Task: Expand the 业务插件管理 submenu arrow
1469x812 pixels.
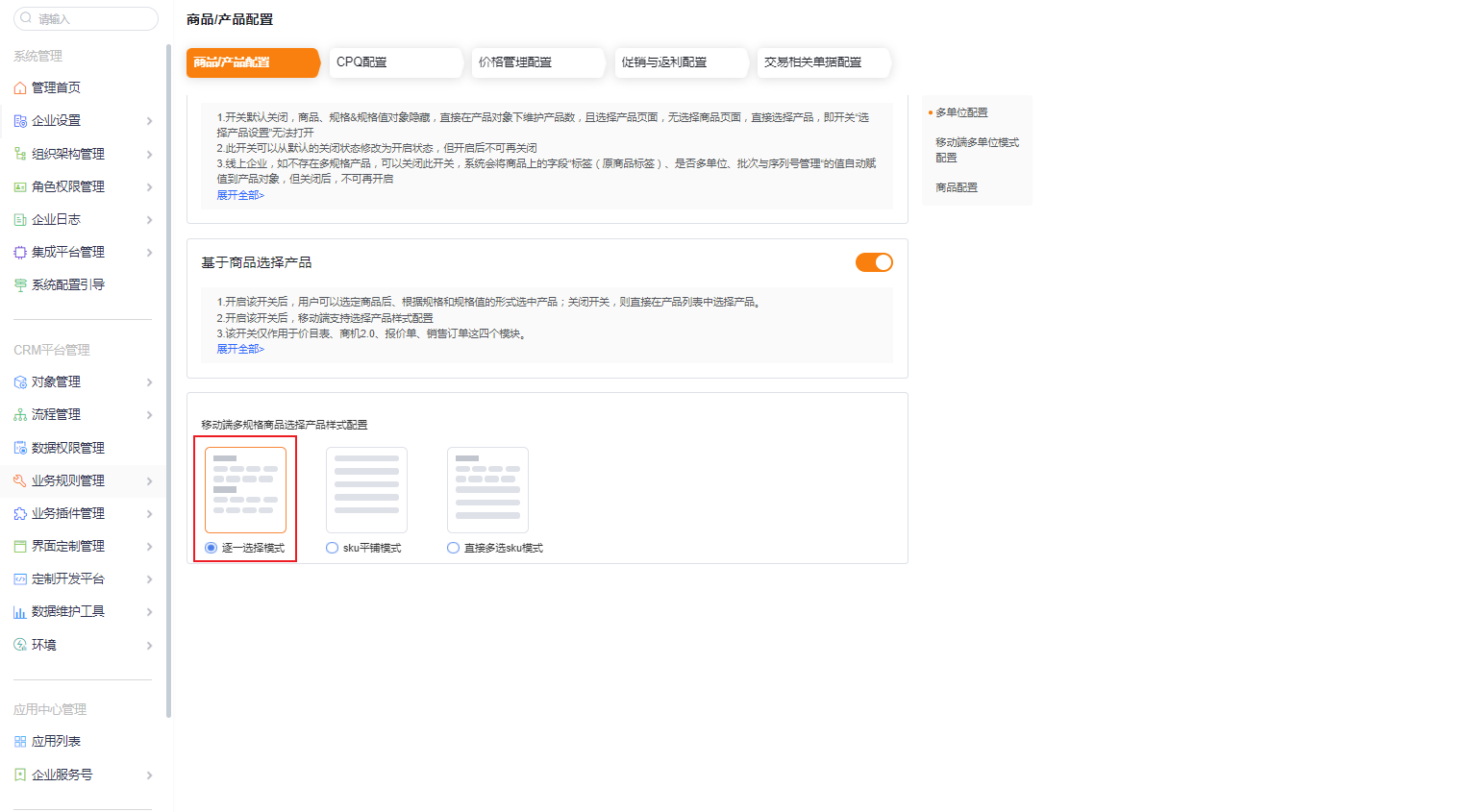Action: pos(149,513)
